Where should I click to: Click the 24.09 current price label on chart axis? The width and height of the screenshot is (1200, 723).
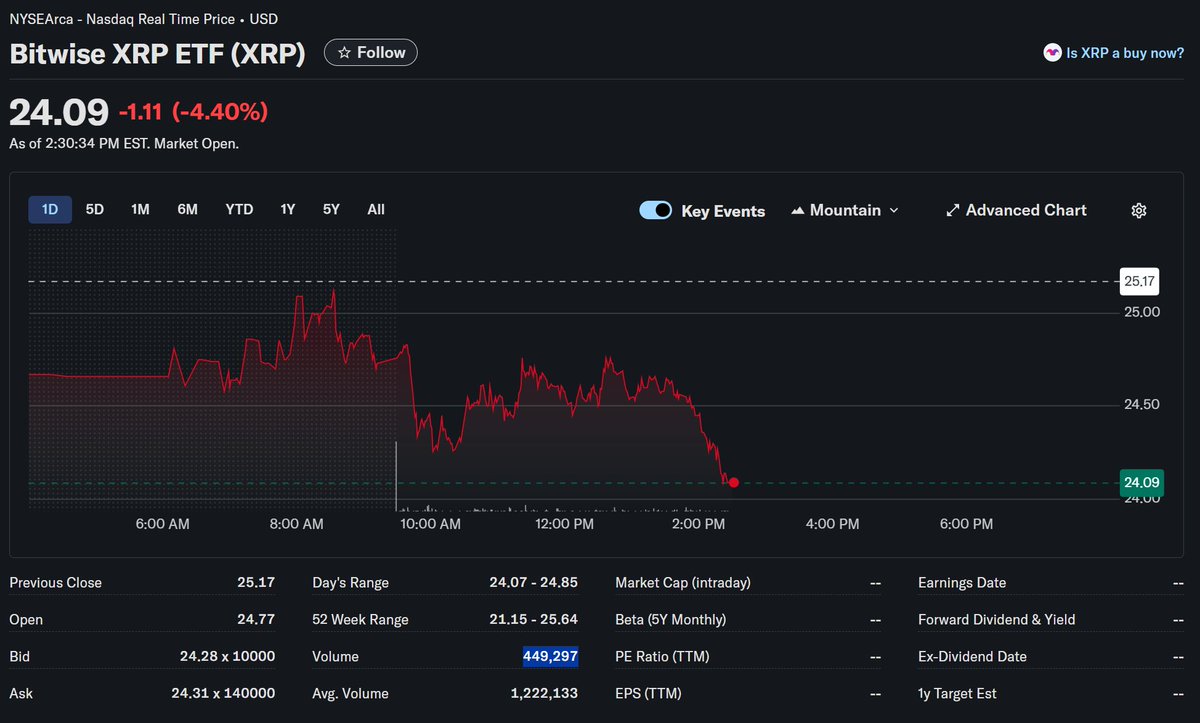pos(1141,483)
